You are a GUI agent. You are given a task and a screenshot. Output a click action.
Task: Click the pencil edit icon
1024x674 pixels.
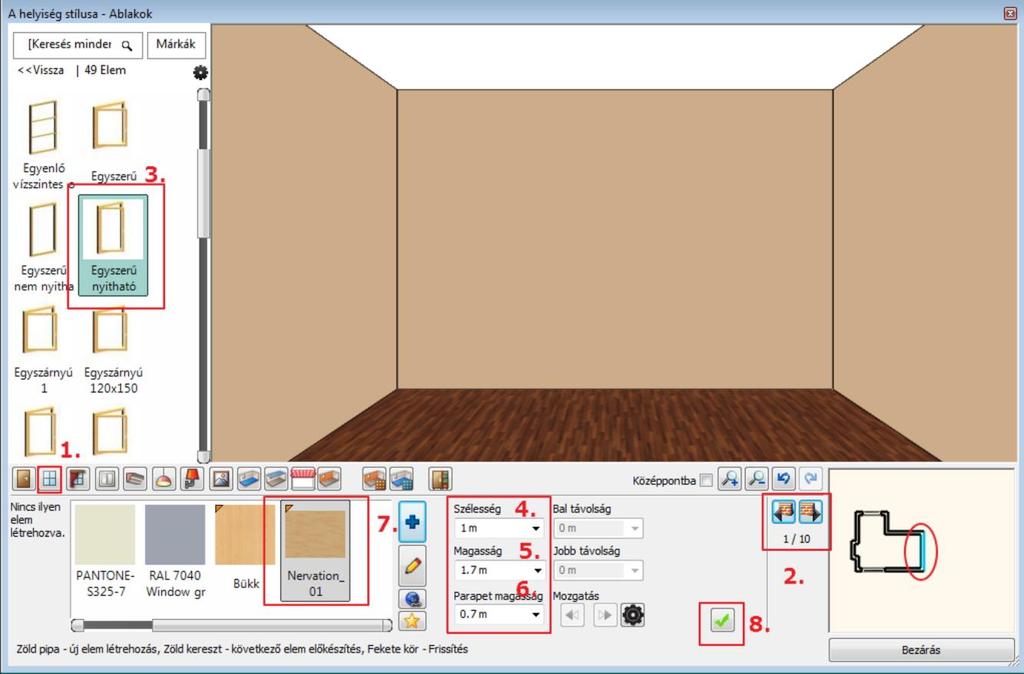[412, 566]
